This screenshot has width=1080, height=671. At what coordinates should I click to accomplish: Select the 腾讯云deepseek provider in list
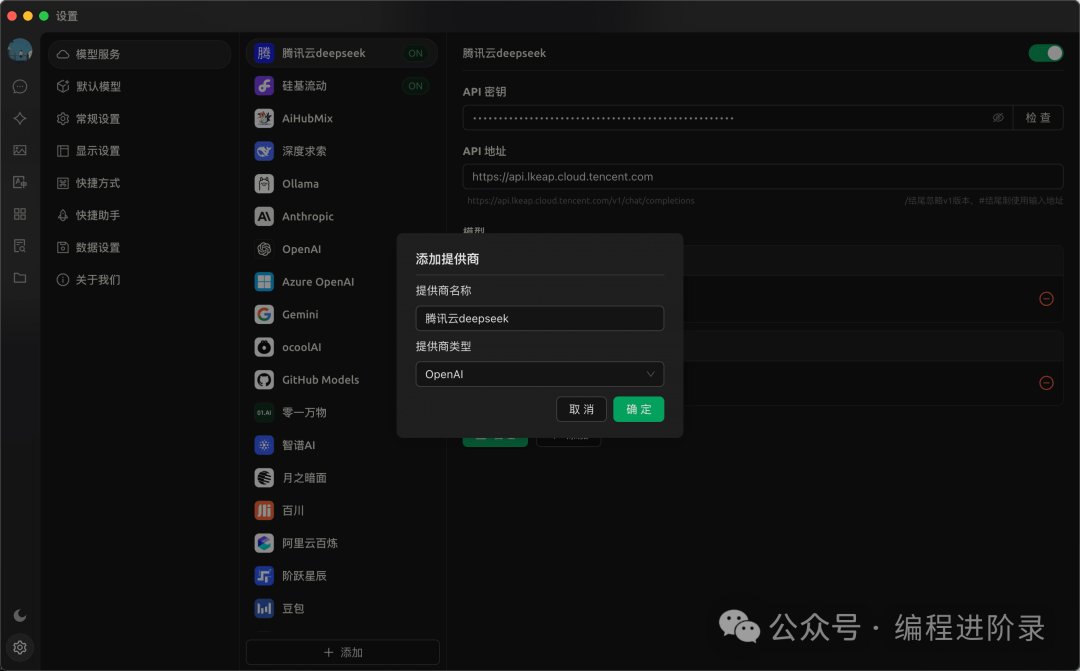pyautogui.click(x=342, y=53)
